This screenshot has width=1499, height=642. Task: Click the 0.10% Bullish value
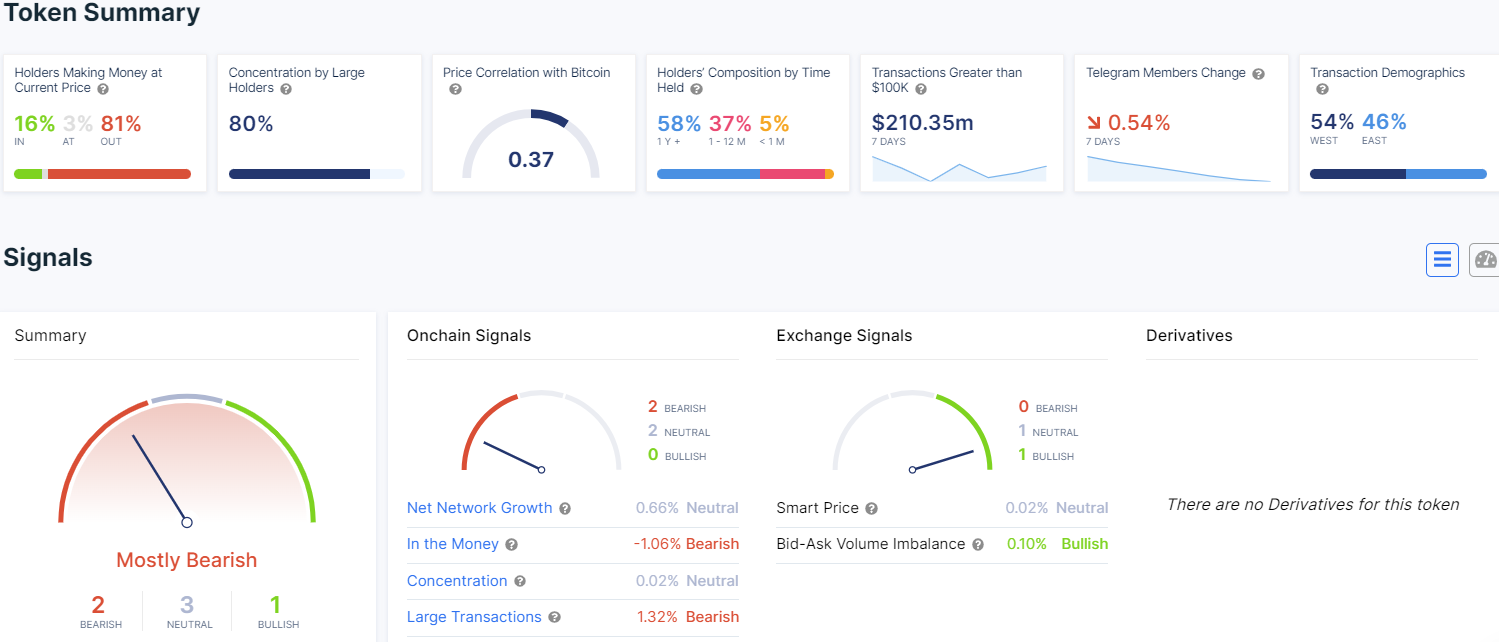tap(1057, 544)
